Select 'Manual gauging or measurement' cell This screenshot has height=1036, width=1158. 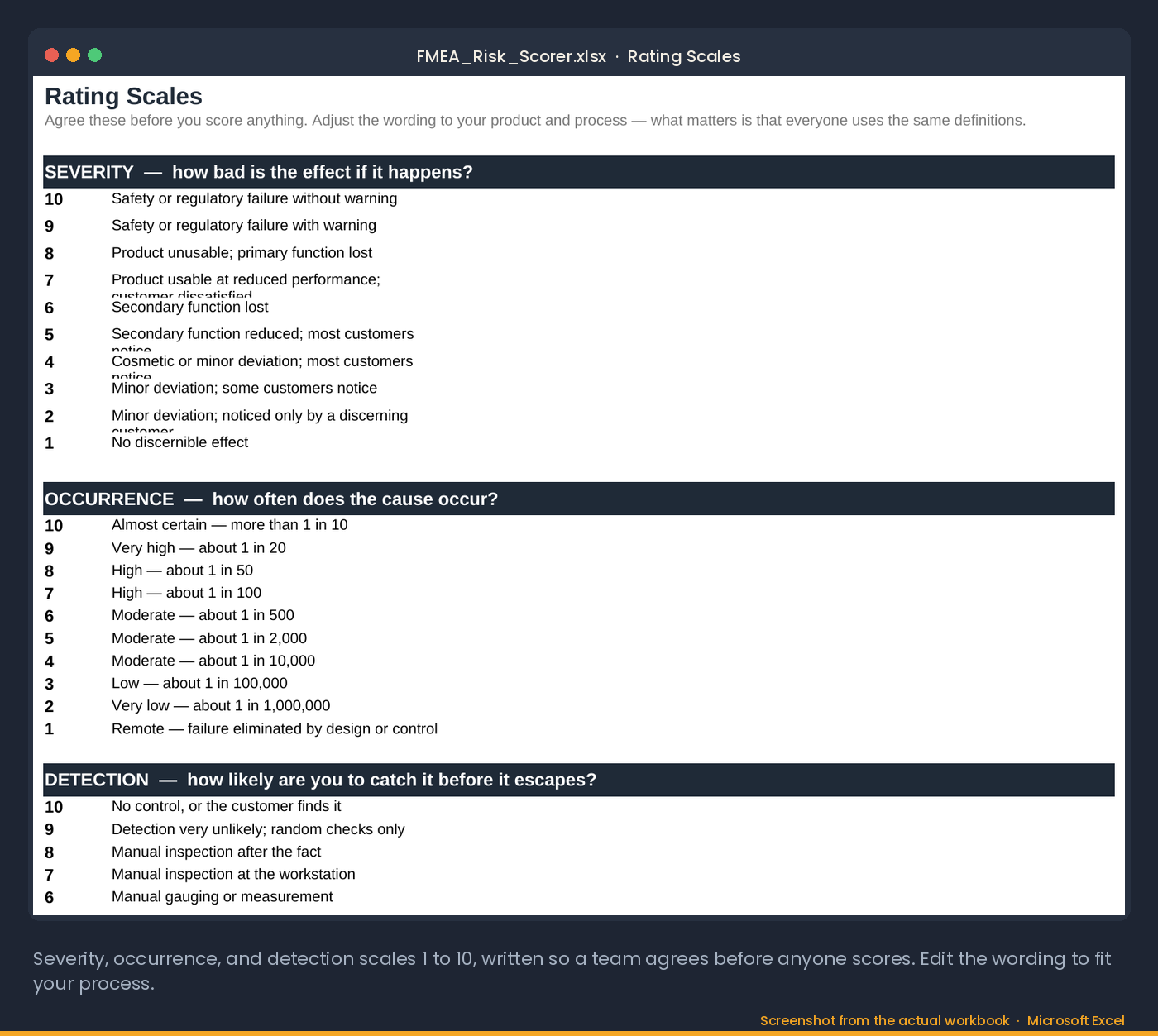point(222,897)
